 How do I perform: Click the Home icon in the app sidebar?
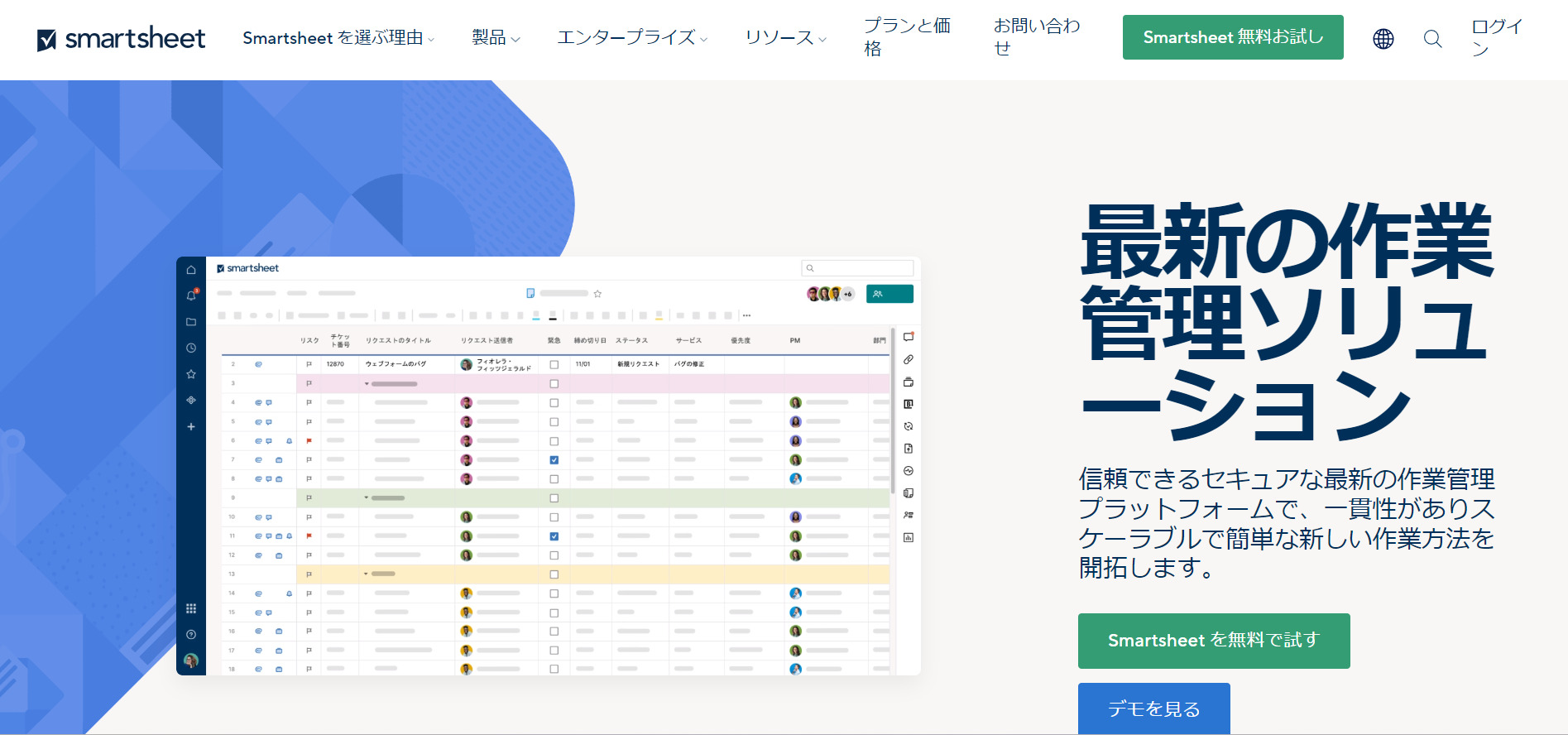191,270
